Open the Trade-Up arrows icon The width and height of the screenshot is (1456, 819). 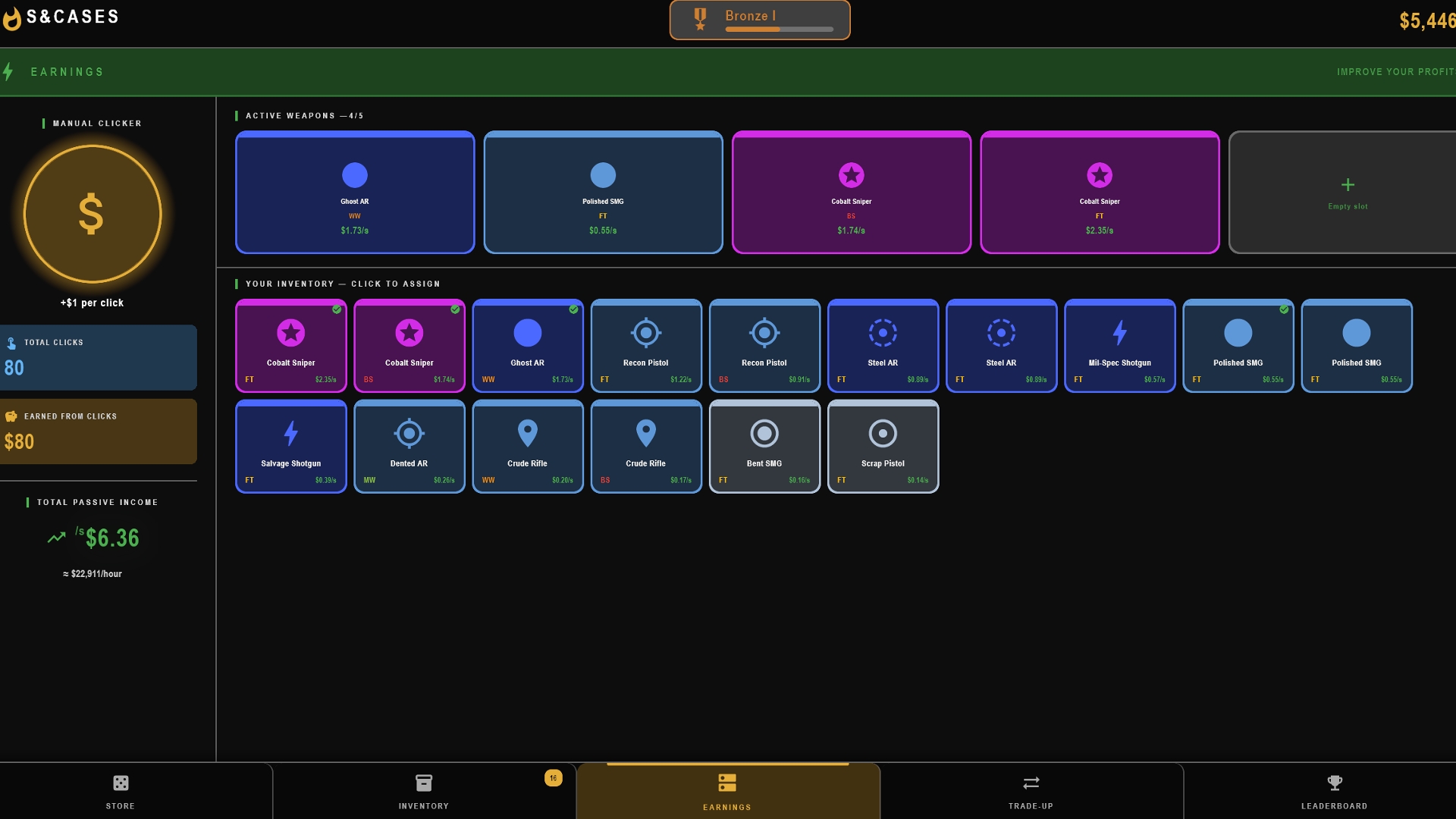click(1031, 783)
